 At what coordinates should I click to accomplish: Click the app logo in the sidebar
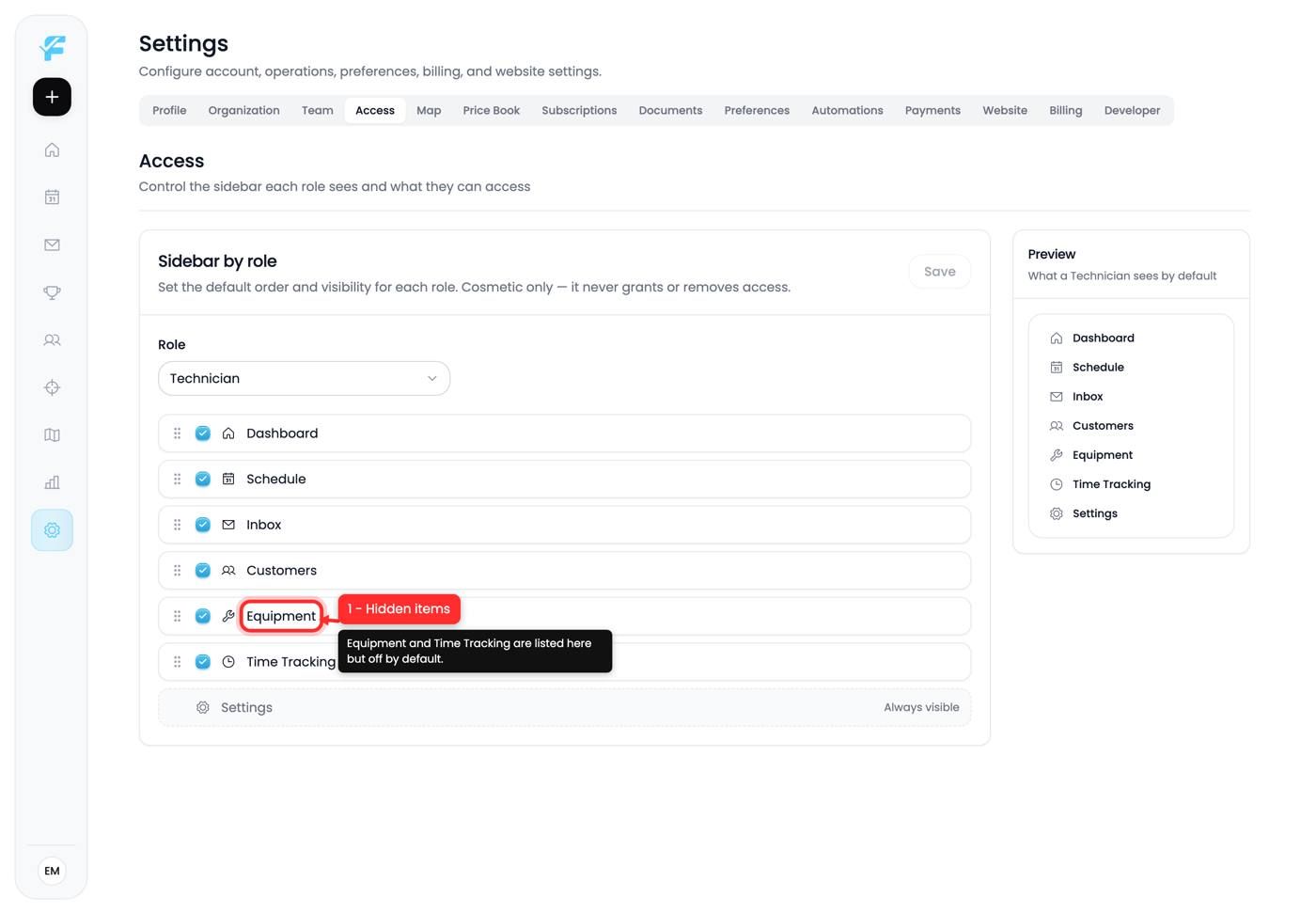53,47
